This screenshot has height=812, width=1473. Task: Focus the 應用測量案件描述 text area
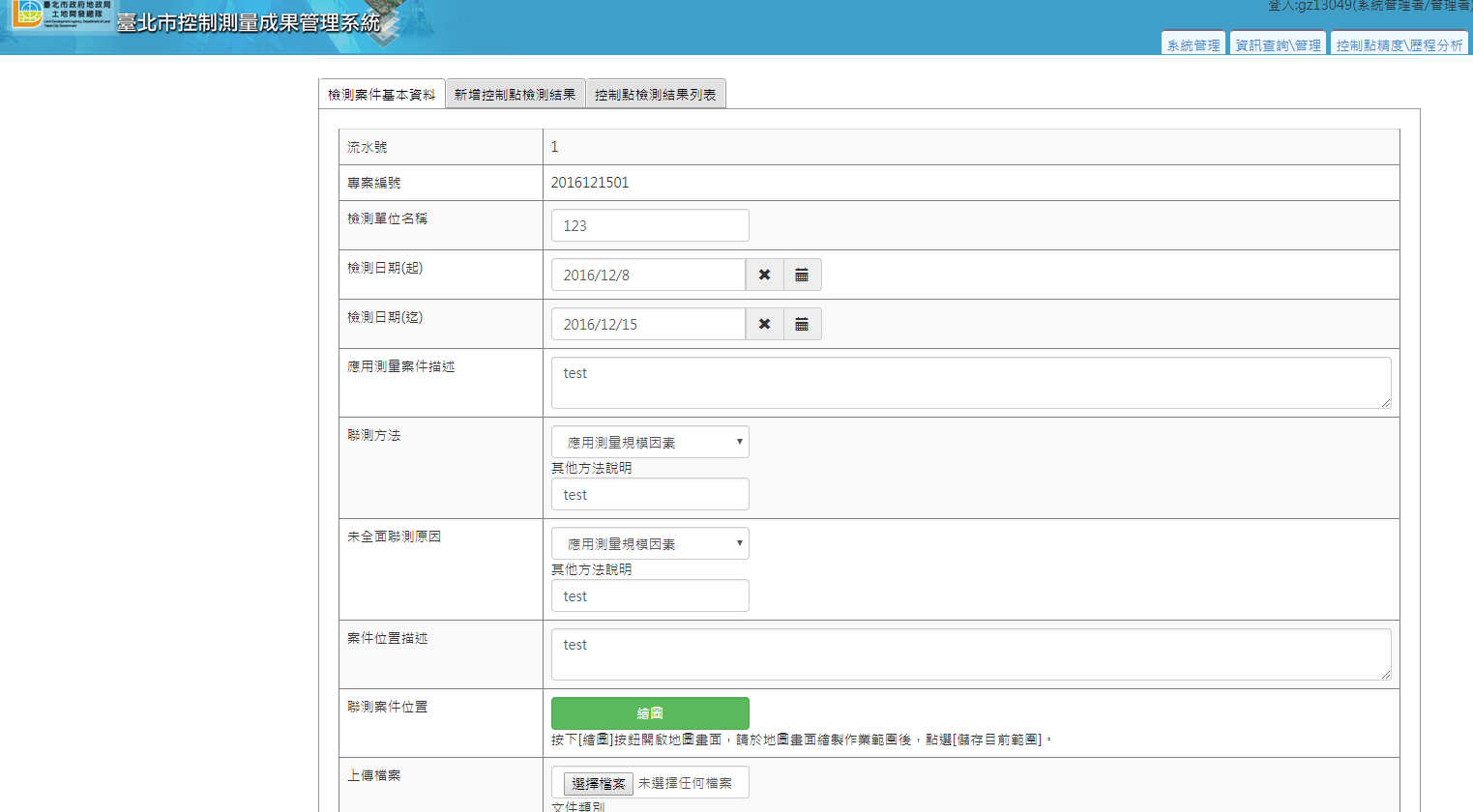point(970,383)
